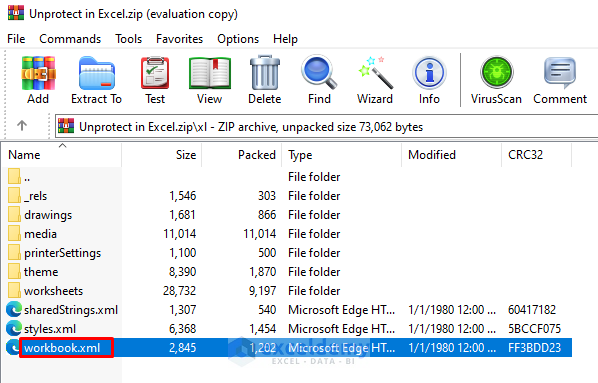
Task: Click CRC32 value 5BCCF075
Action: click(x=534, y=329)
